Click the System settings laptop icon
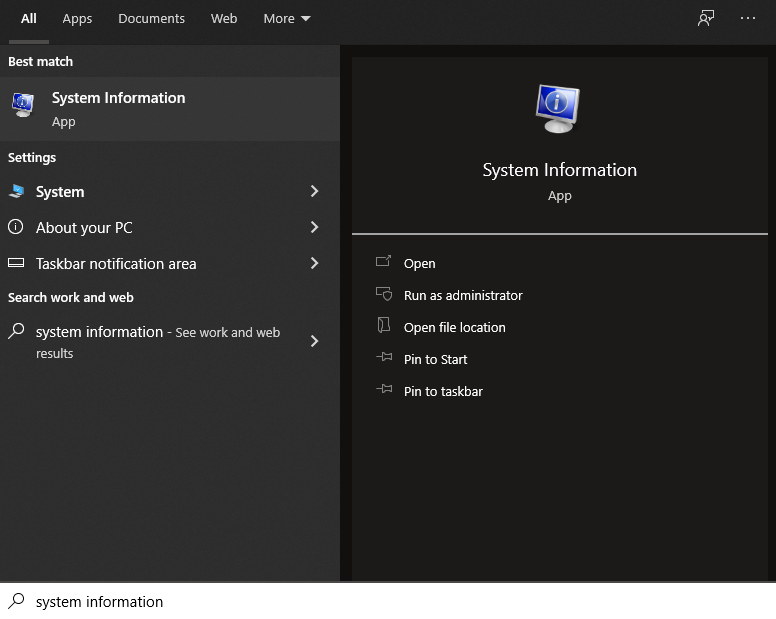Viewport: 776px width, 619px height. [x=16, y=192]
